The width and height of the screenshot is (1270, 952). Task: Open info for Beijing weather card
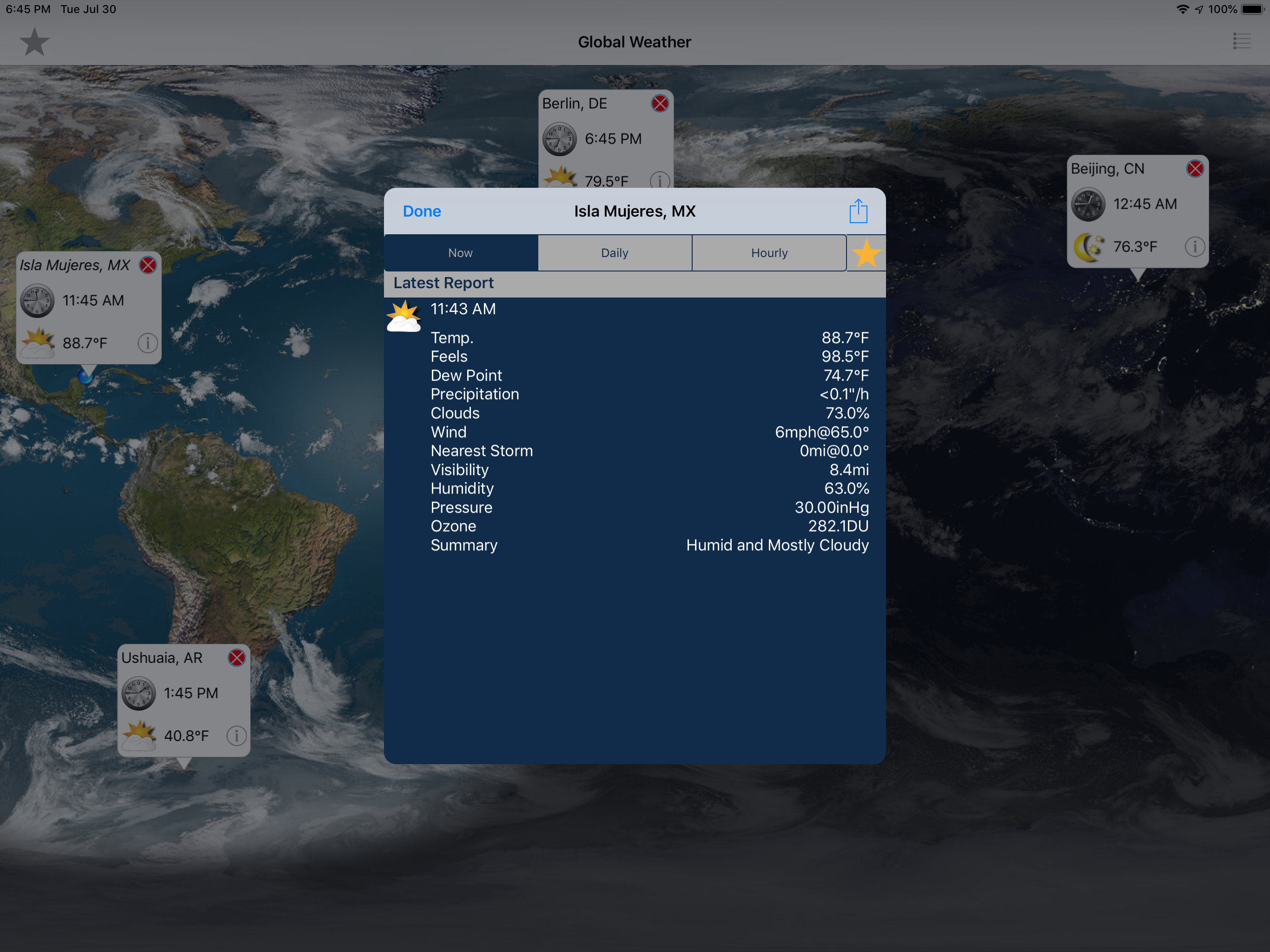point(1194,246)
